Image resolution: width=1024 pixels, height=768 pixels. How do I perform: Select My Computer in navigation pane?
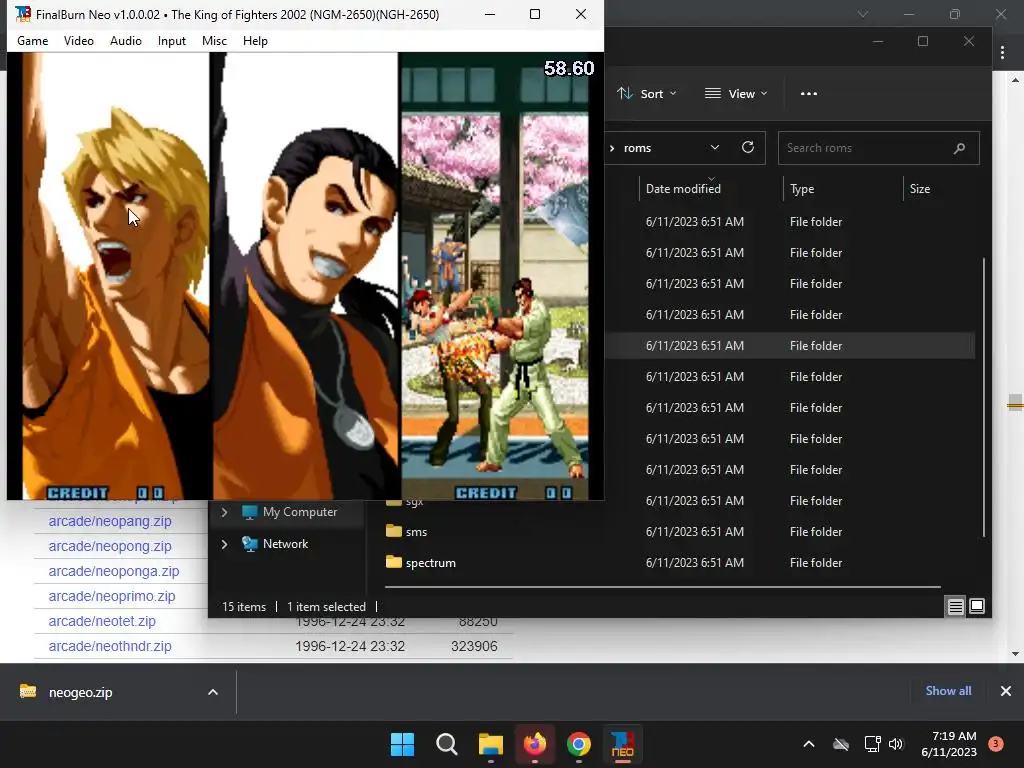coord(300,512)
